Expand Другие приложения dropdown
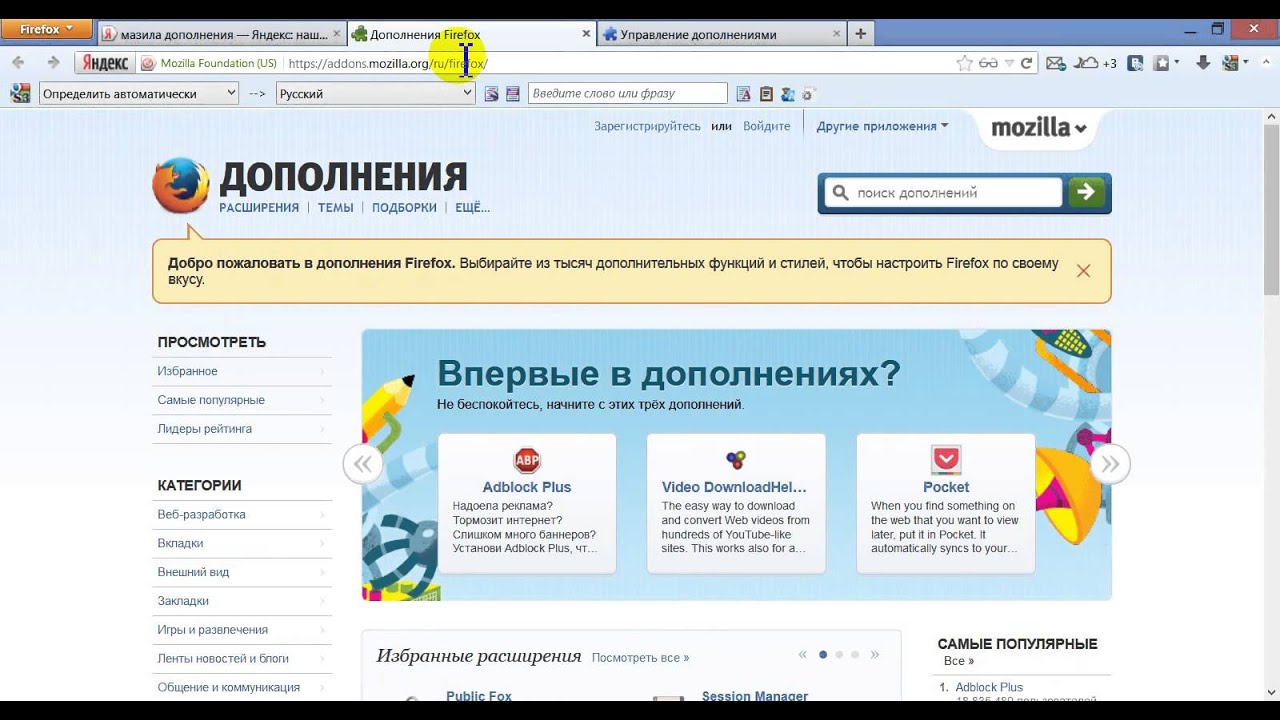The height and width of the screenshot is (720, 1280). pyautogui.click(x=882, y=126)
